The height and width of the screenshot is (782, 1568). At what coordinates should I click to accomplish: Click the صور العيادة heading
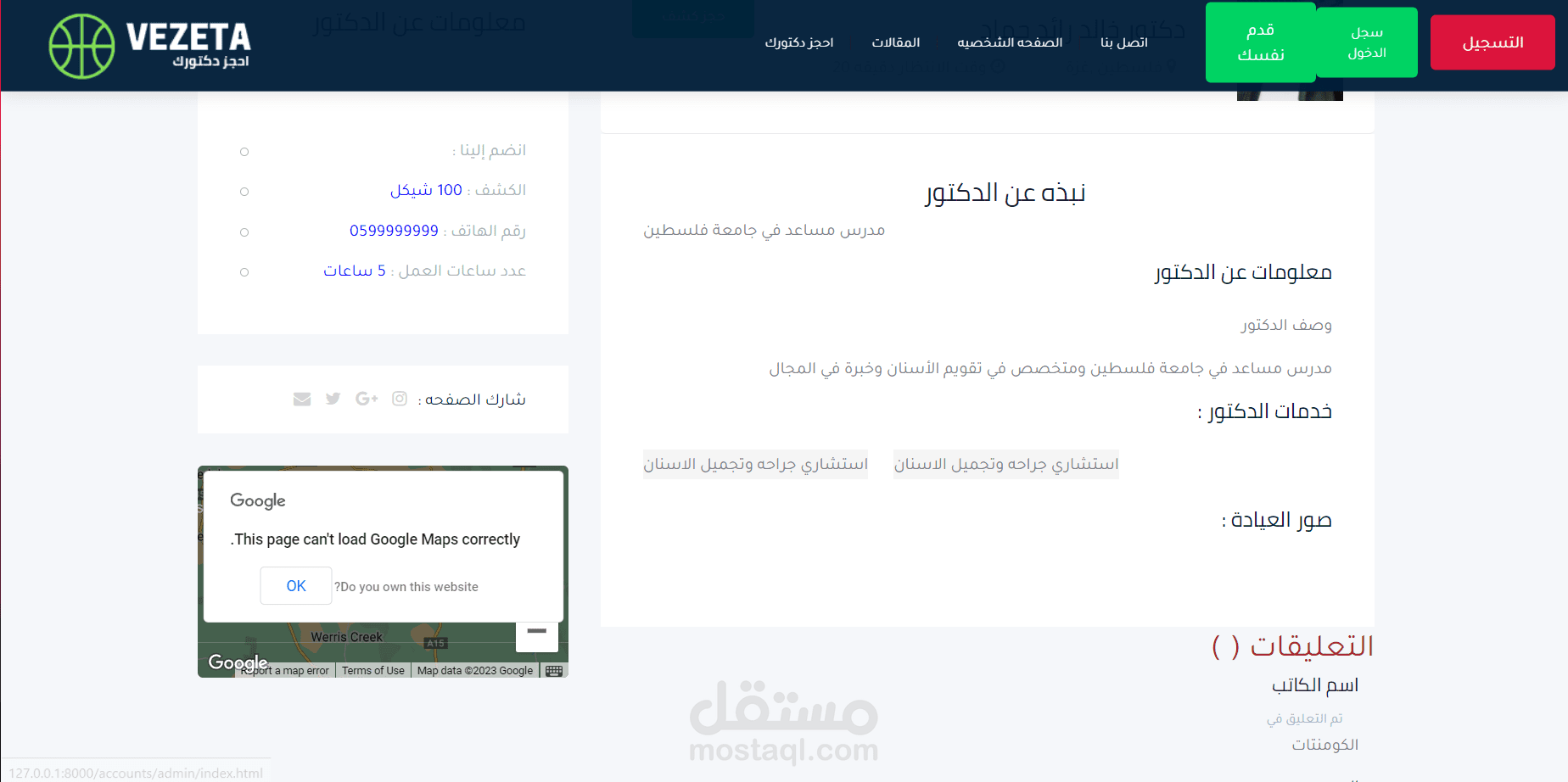click(x=1277, y=520)
